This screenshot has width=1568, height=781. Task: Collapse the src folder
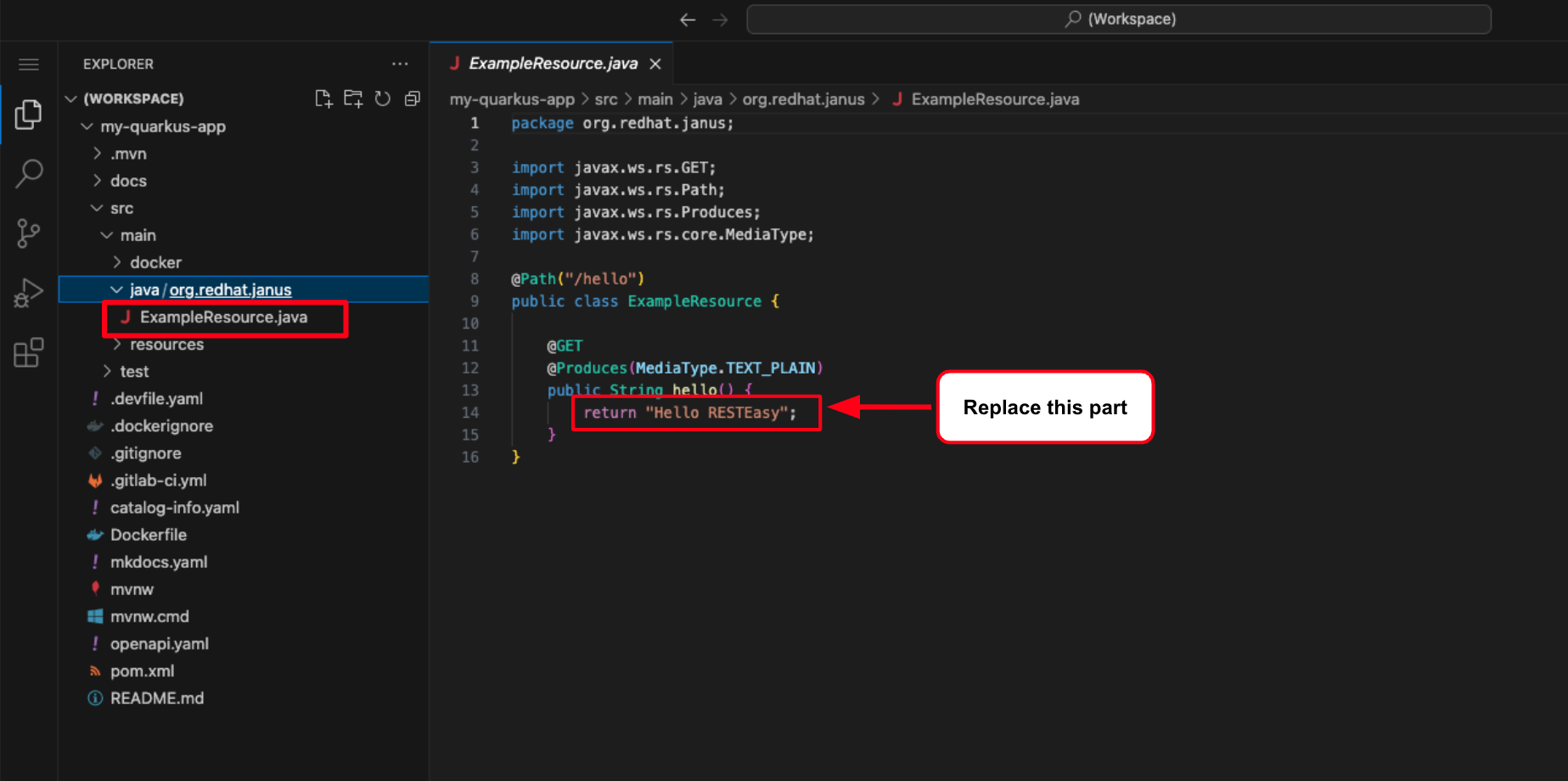point(97,208)
